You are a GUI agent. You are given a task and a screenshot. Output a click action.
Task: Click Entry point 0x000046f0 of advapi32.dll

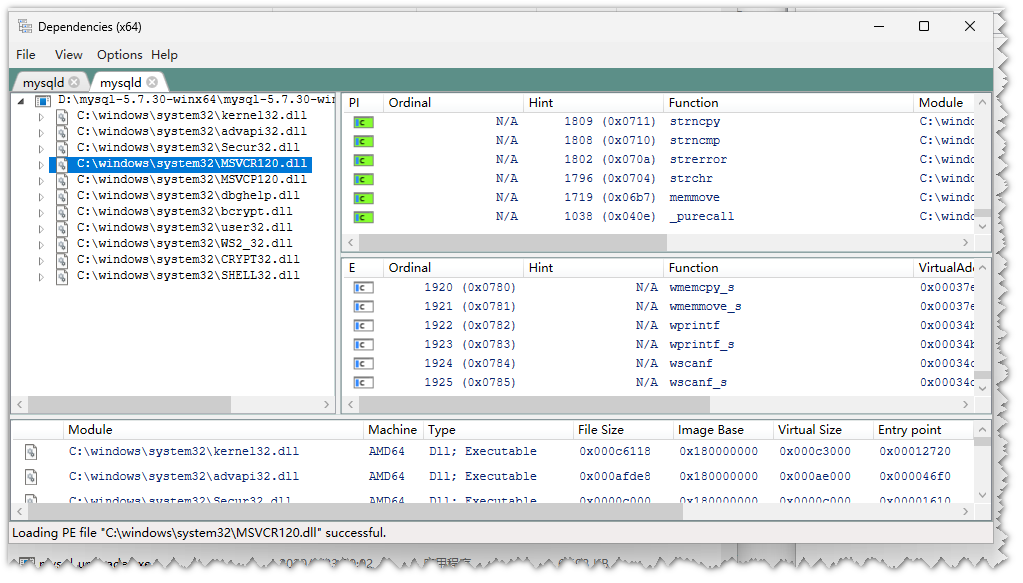915,477
